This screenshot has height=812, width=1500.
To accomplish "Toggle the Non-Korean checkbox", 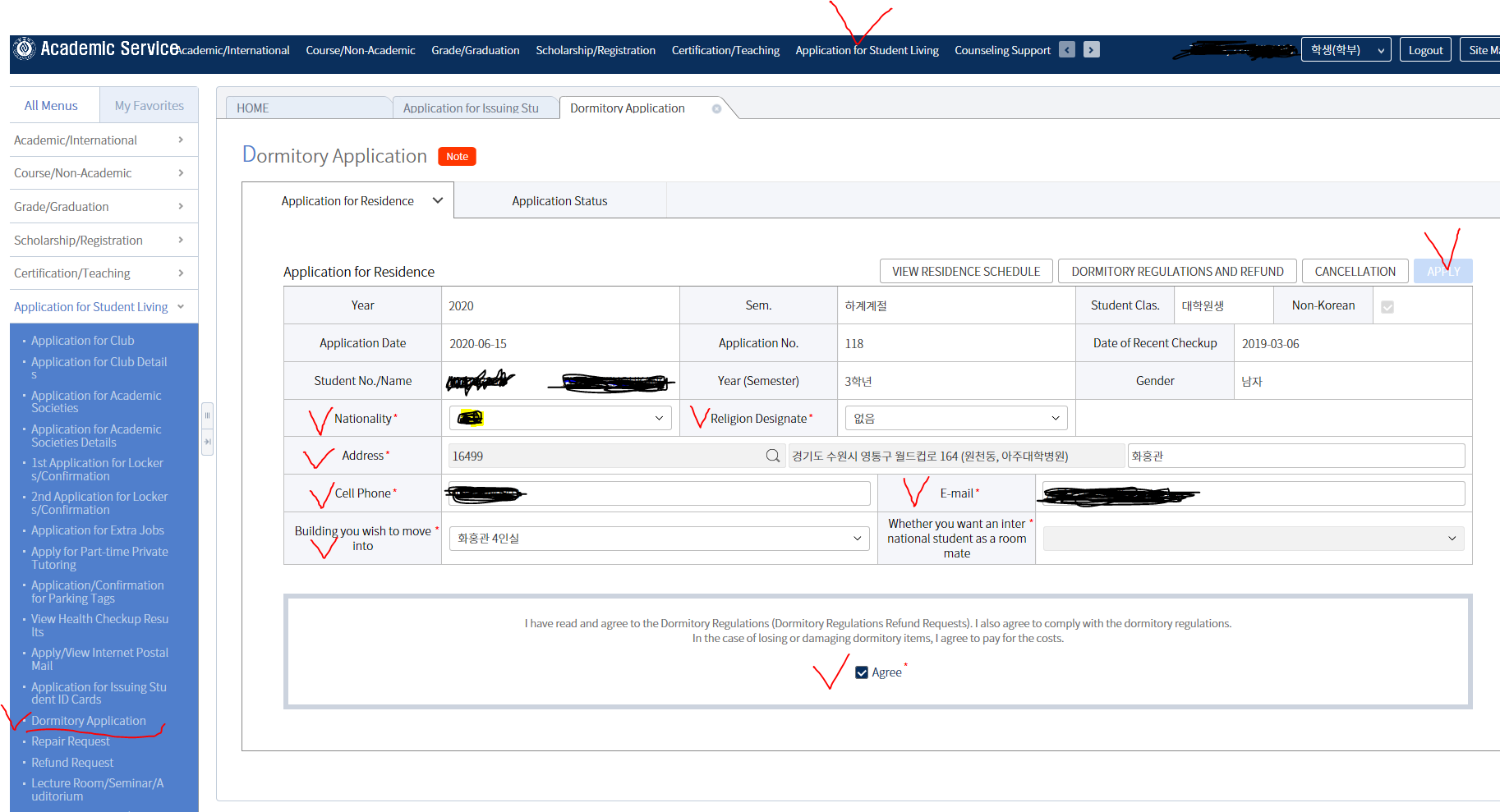I will click(x=1387, y=307).
